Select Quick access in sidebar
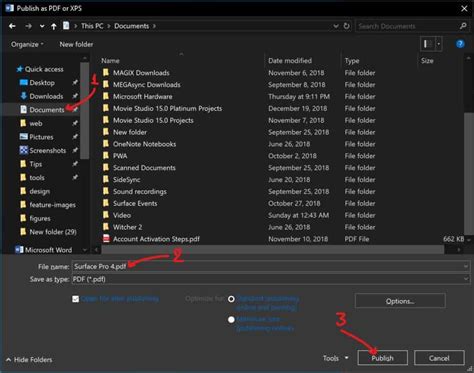This screenshot has width=474, height=373. tap(40, 69)
